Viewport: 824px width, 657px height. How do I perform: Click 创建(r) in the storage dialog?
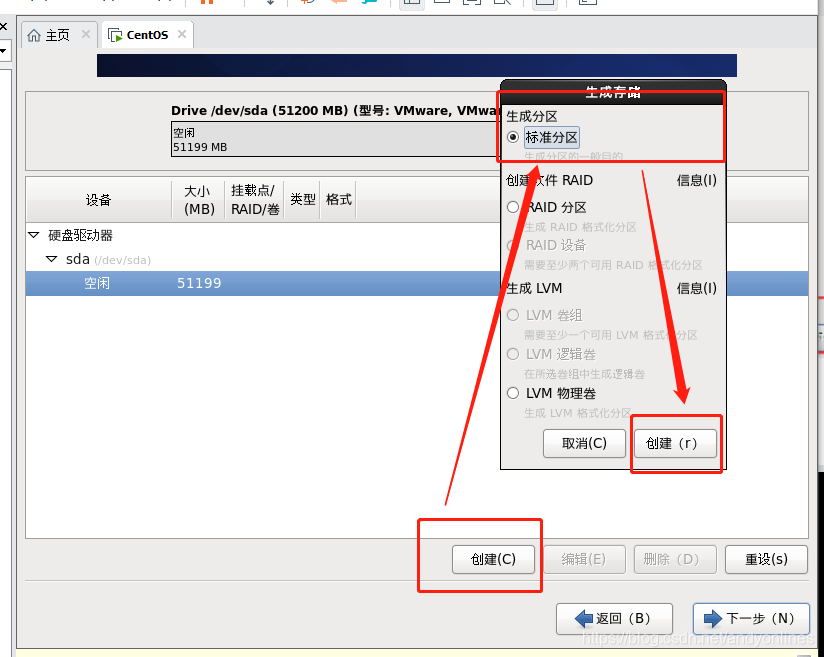point(675,444)
